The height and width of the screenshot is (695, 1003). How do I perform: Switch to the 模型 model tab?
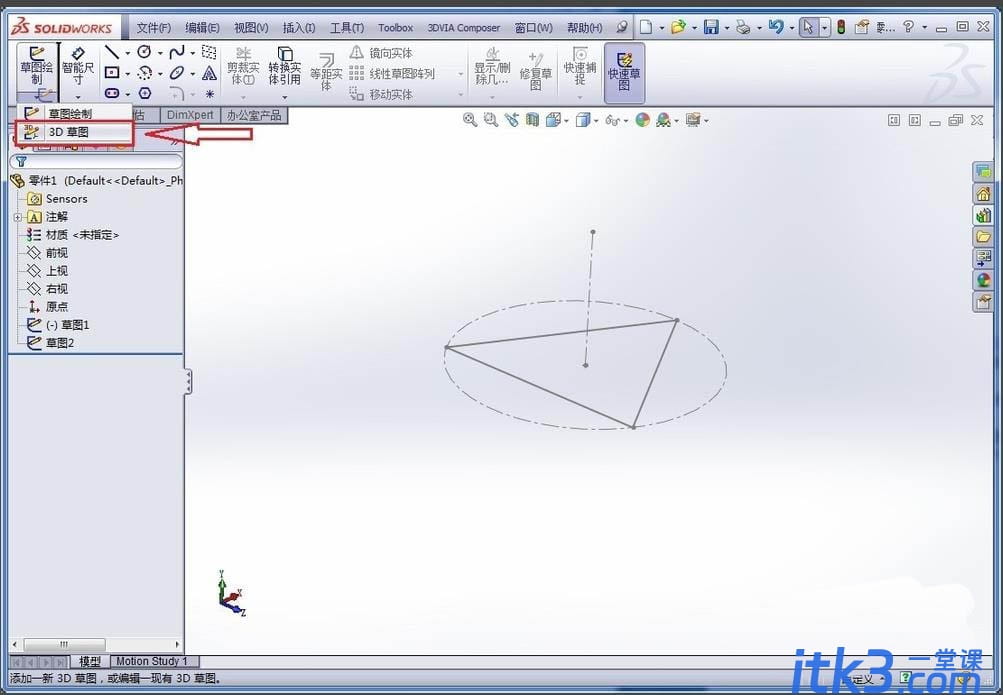pyautogui.click(x=90, y=661)
